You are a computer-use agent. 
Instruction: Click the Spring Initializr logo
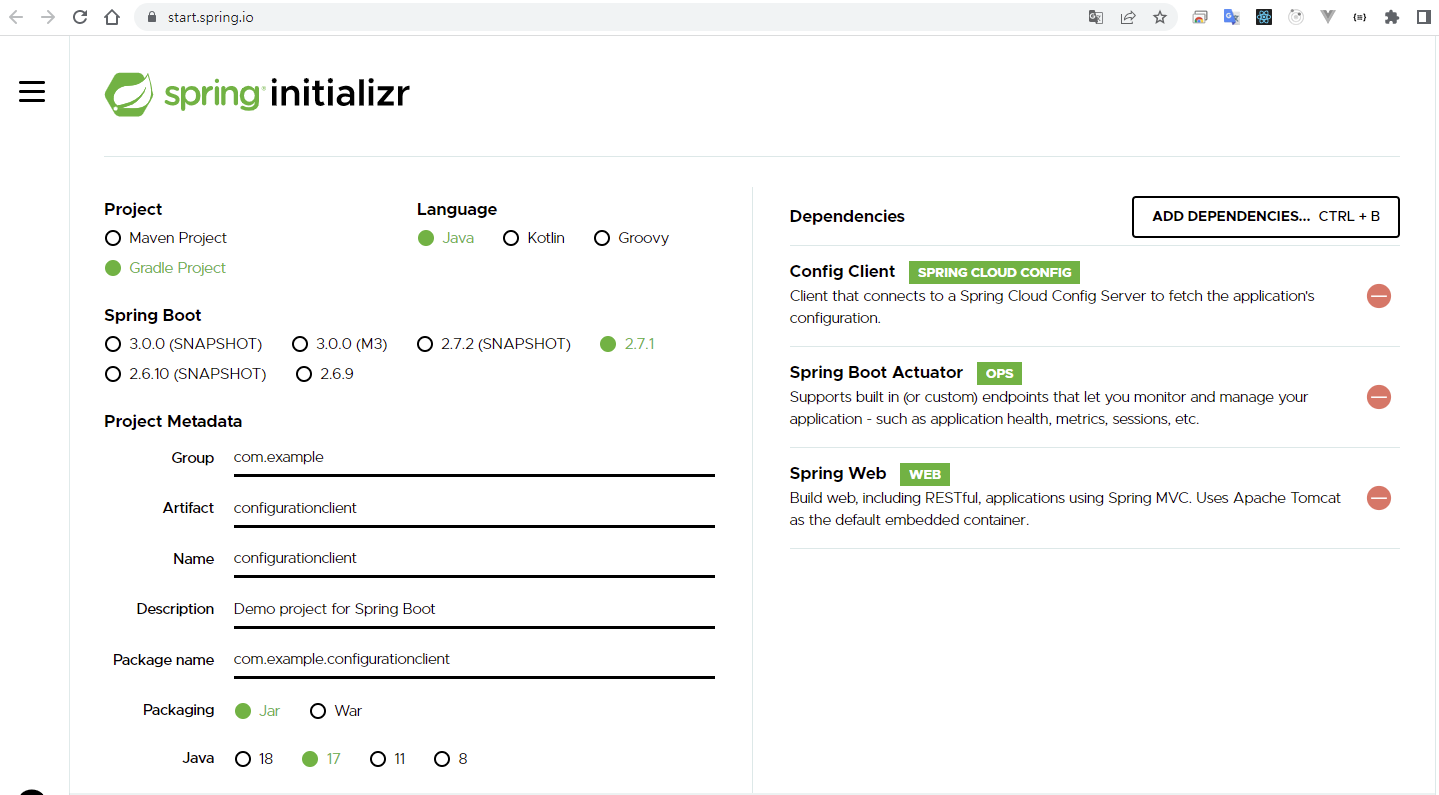pos(257,94)
